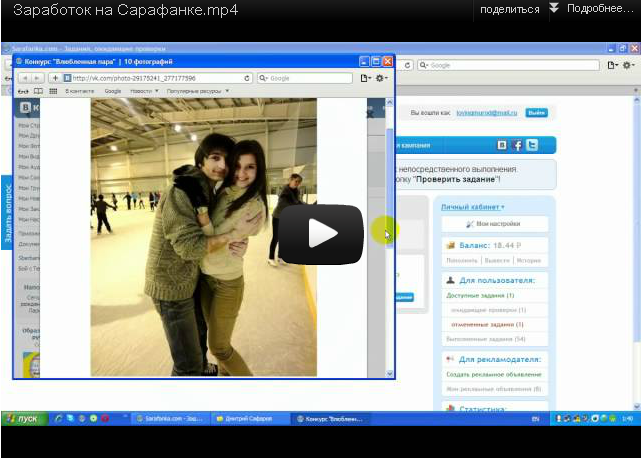Open Создать рекламное объявление
Screen dimensions: 642x458
pyautogui.click(x=494, y=375)
